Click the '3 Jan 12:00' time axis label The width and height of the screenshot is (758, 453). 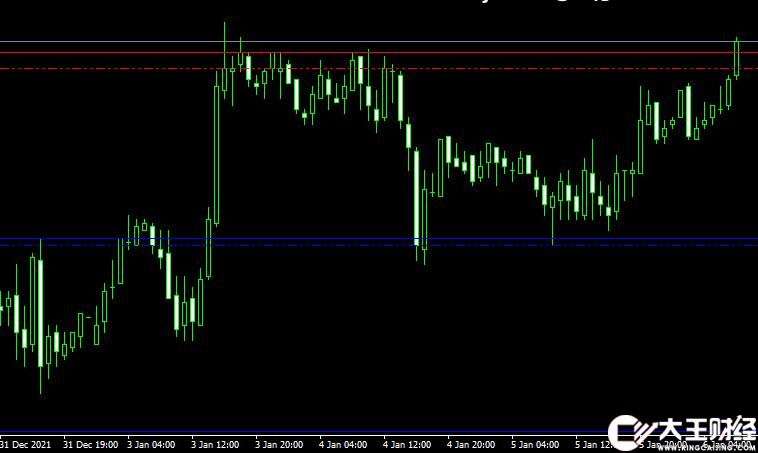click(215, 444)
